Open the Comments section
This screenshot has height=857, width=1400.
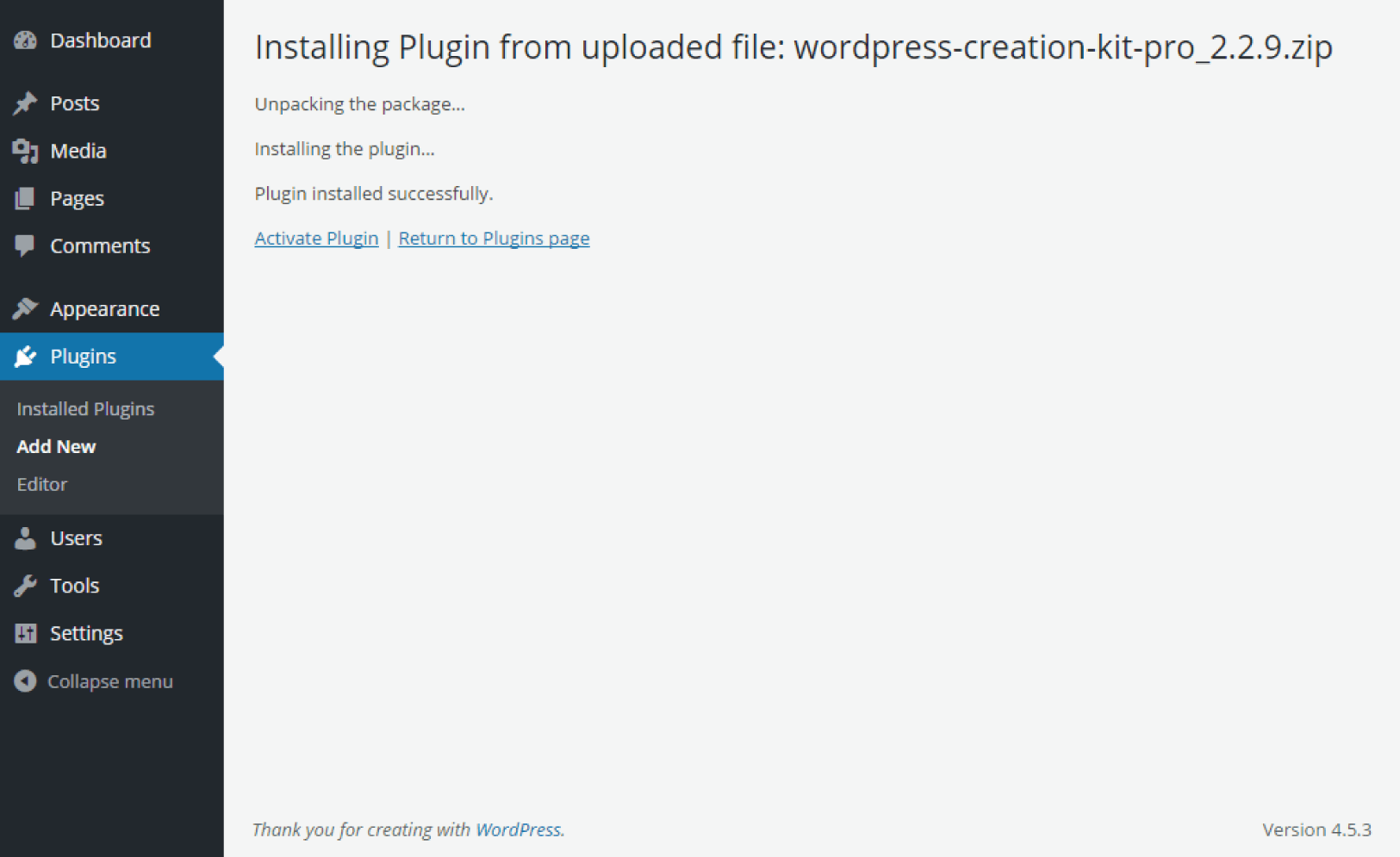tap(100, 246)
